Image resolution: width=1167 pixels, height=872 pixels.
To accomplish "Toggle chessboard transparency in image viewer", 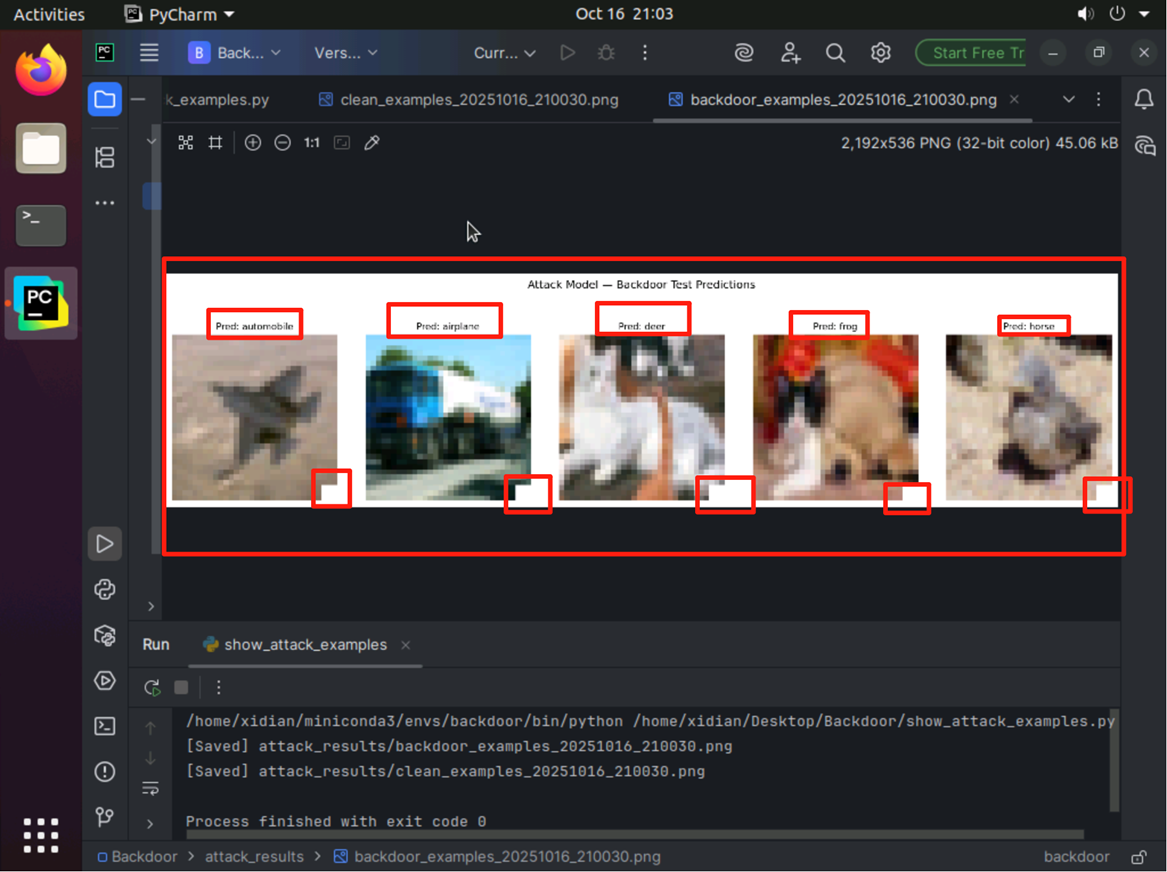I will coord(186,143).
